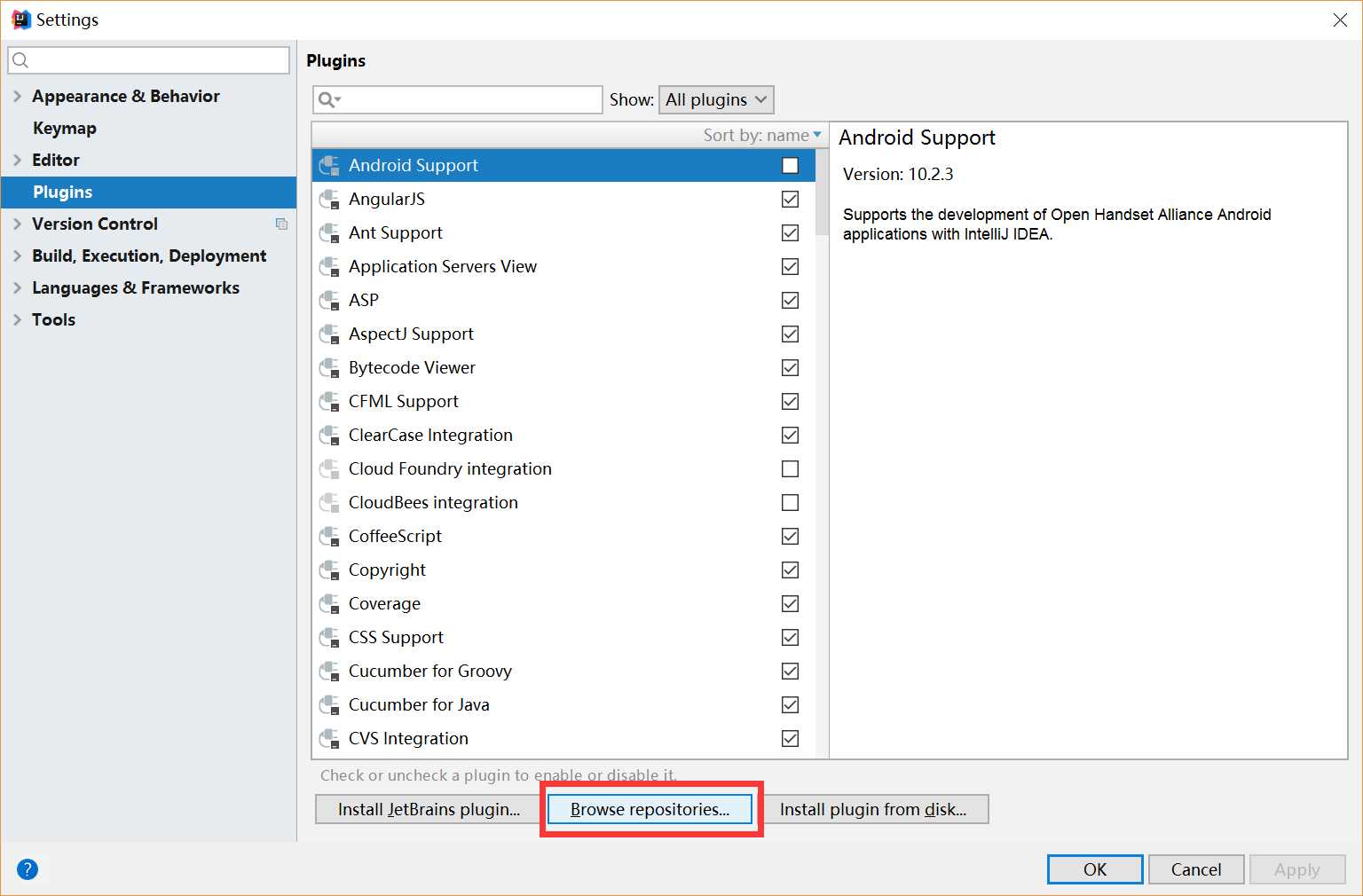Viewport: 1363px width, 896px height.
Task: Uncheck the Ant Support plugin
Action: click(x=790, y=233)
